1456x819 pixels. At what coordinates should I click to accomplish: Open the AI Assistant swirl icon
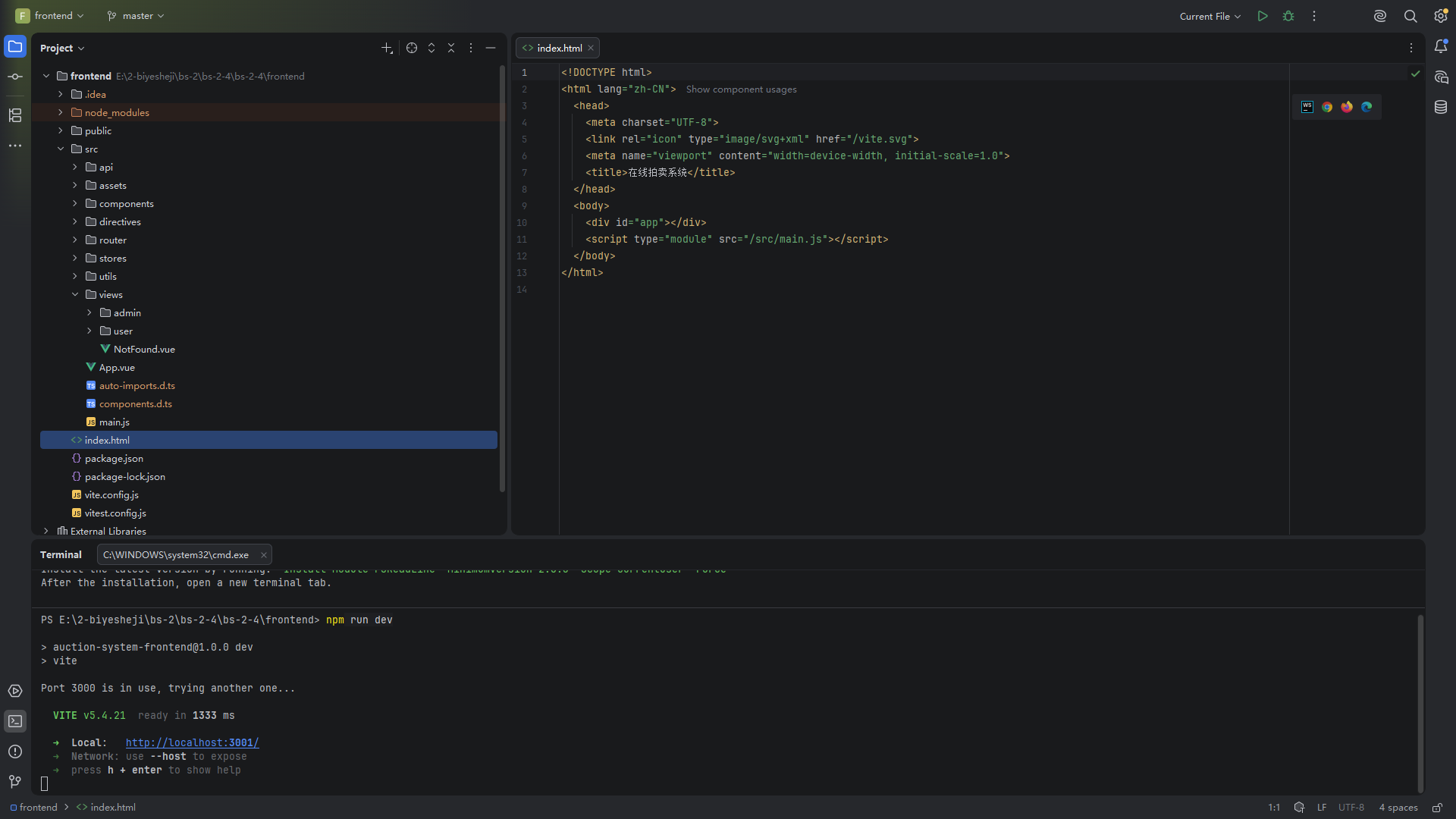pyautogui.click(x=1380, y=16)
